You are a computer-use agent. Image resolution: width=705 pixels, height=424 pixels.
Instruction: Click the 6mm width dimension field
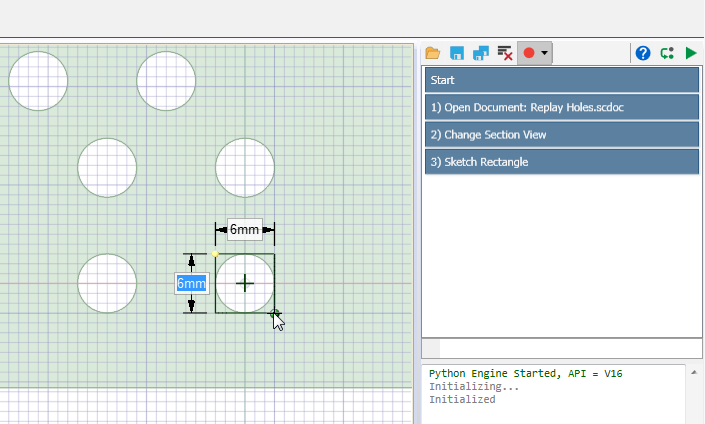pyautogui.click(x=245, y=230)
